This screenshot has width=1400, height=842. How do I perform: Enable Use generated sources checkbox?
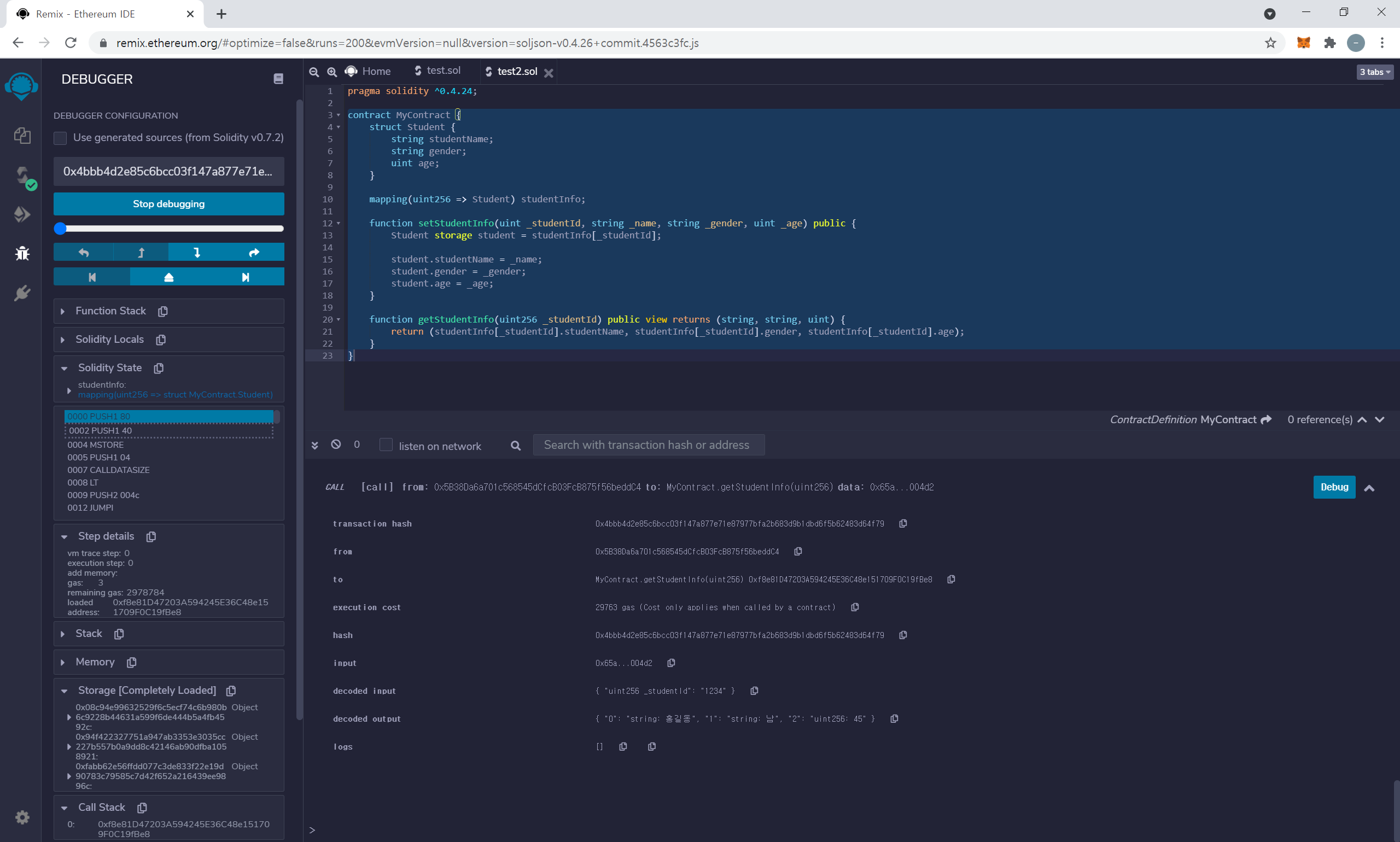pyautogui.click(x=60, y=138)
